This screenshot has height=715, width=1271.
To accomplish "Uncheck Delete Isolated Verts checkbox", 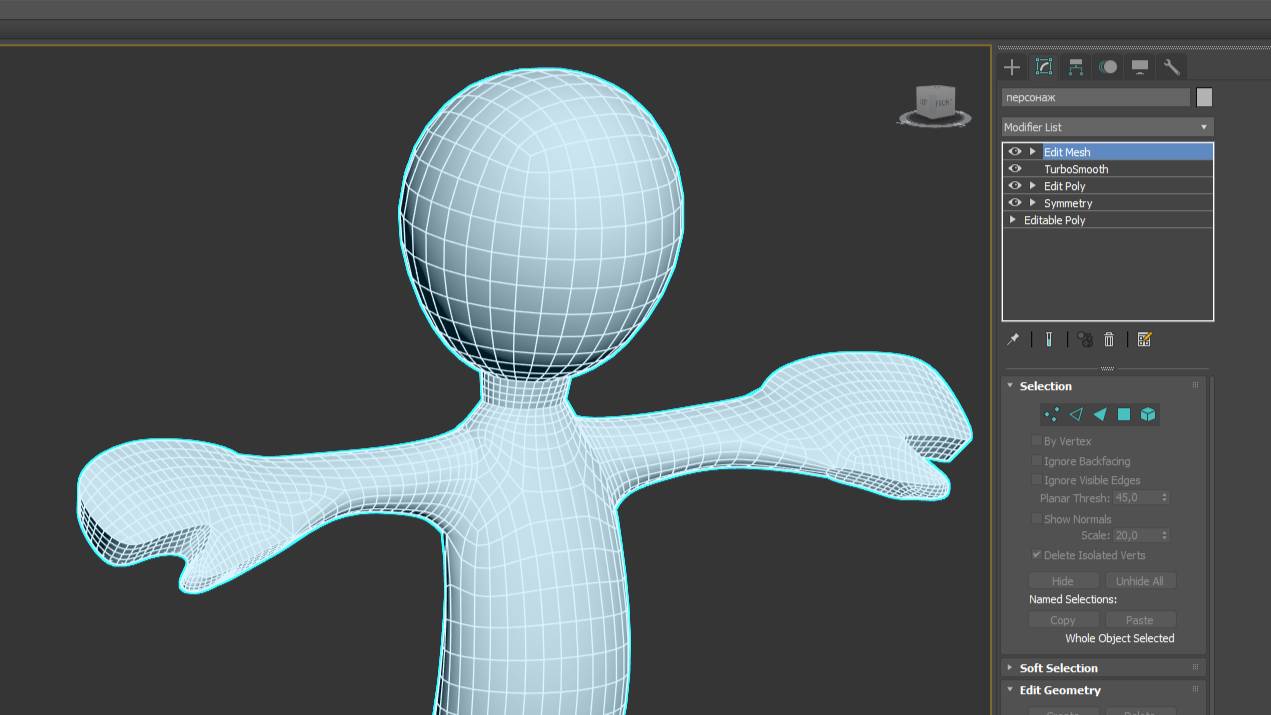I will coord(1037,554).
